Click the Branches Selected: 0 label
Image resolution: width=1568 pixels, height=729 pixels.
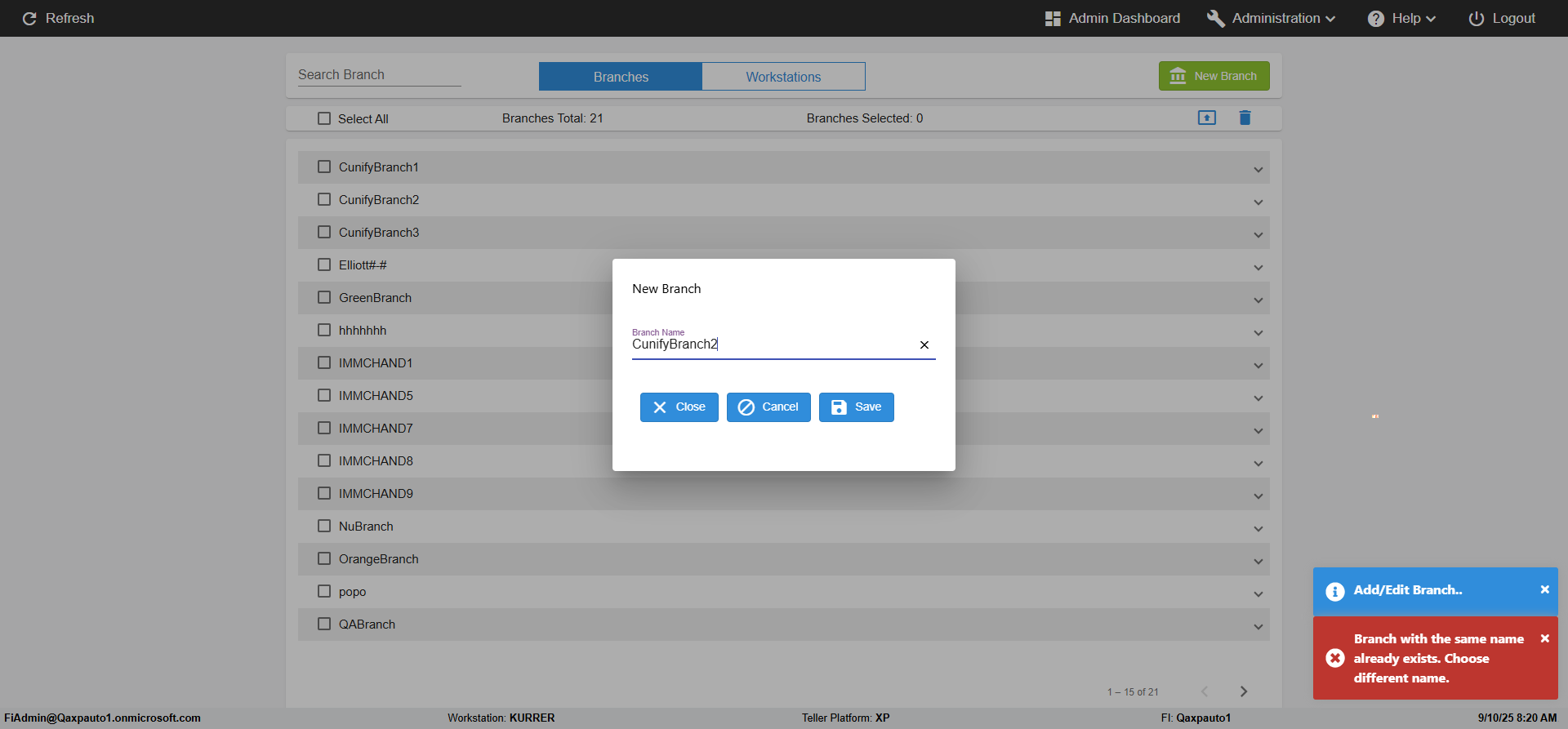(865, 118)
